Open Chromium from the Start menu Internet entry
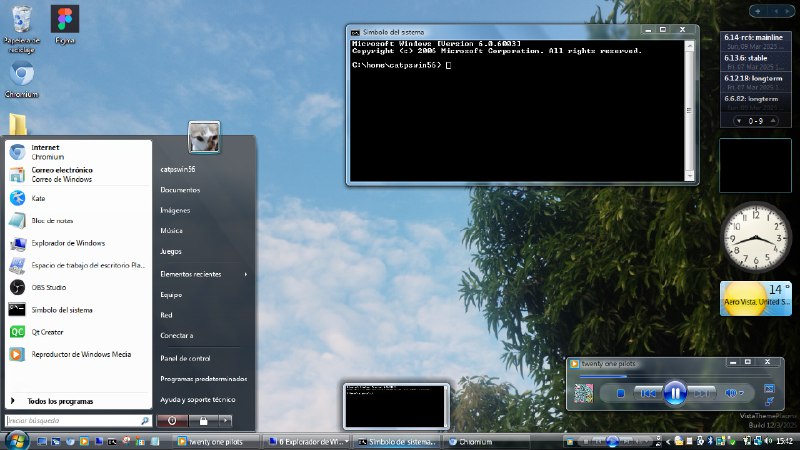The image size is (800, 450). point(45,152)
